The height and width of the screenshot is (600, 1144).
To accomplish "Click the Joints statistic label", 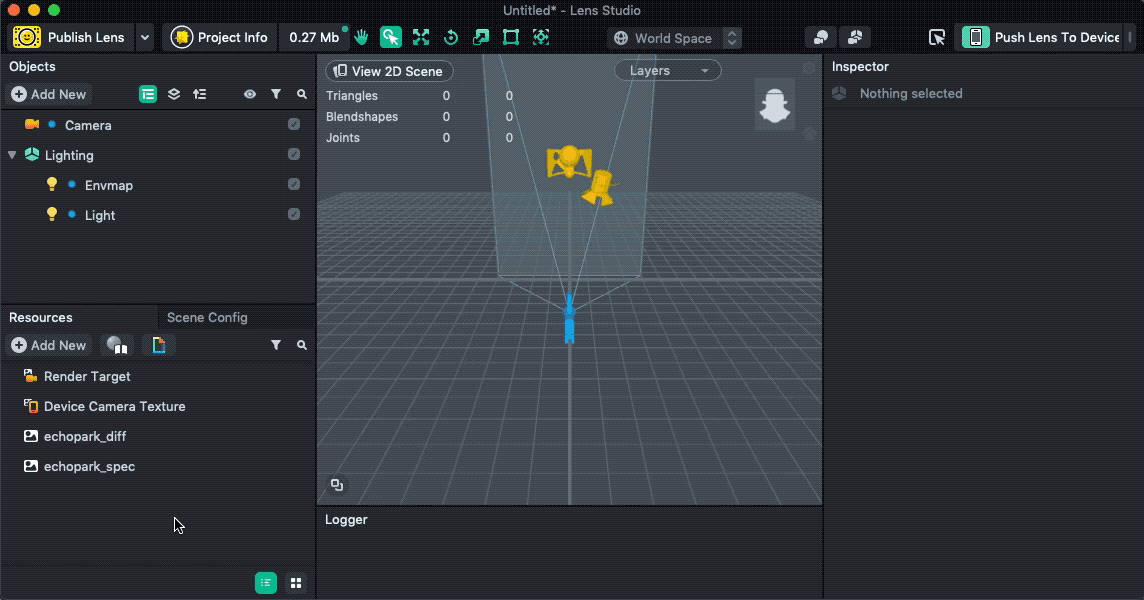I will [x=342, y=138].
